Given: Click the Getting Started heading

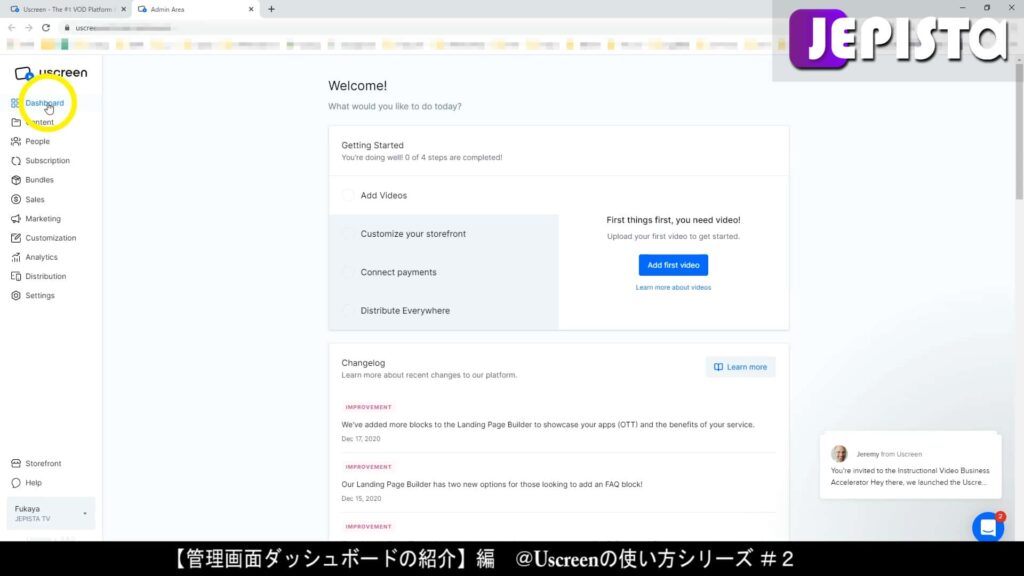Looking at the screenshot, I should tap(372, 146).
